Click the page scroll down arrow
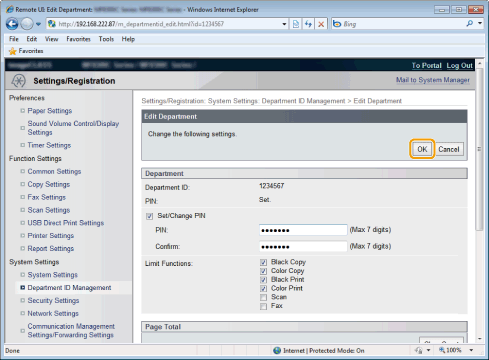The height and width of the screenshot is (360, 489). (x=480, y=339)
